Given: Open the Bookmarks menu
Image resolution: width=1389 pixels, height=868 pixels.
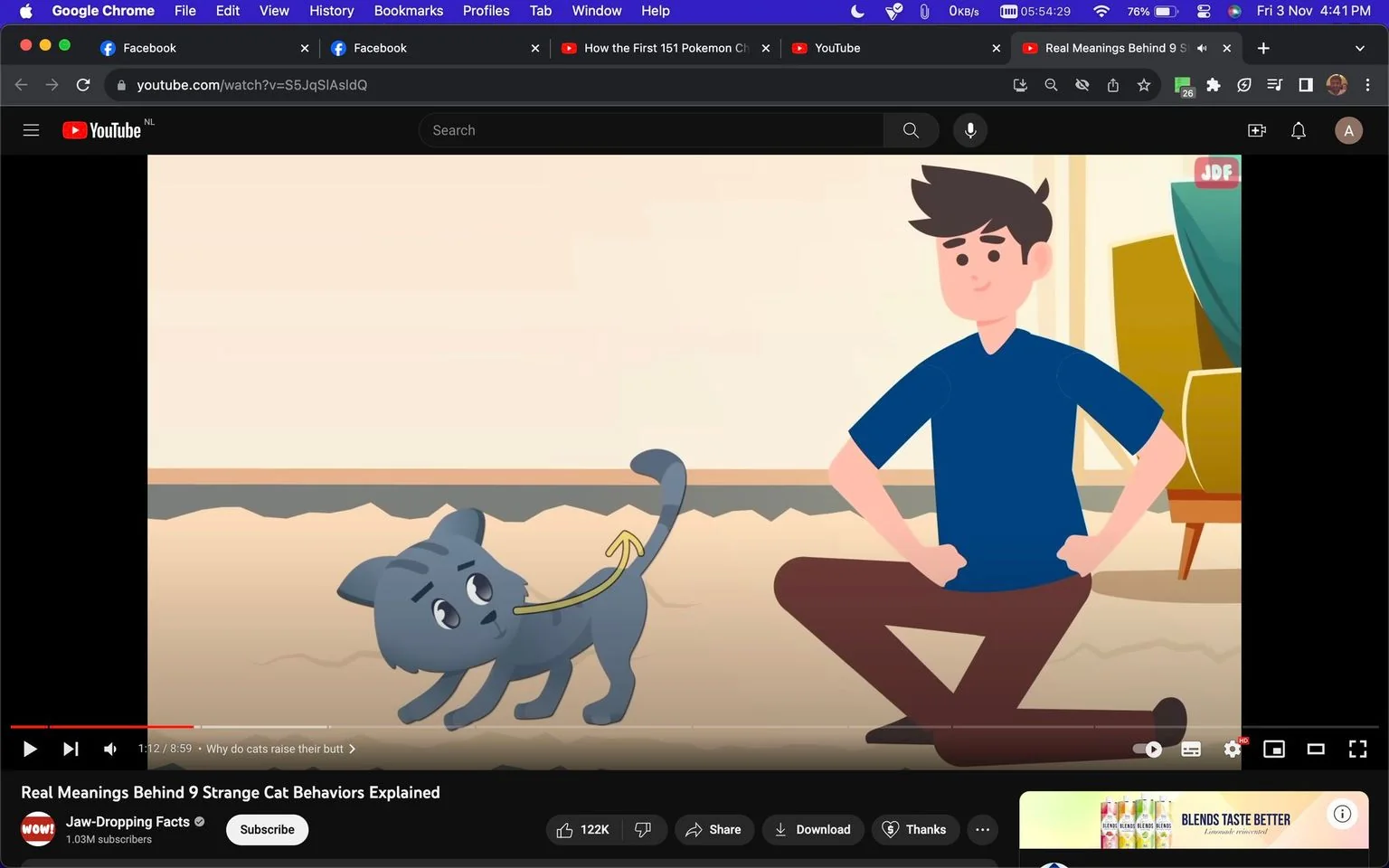Looking at the screenshot, I should (408, 11).
